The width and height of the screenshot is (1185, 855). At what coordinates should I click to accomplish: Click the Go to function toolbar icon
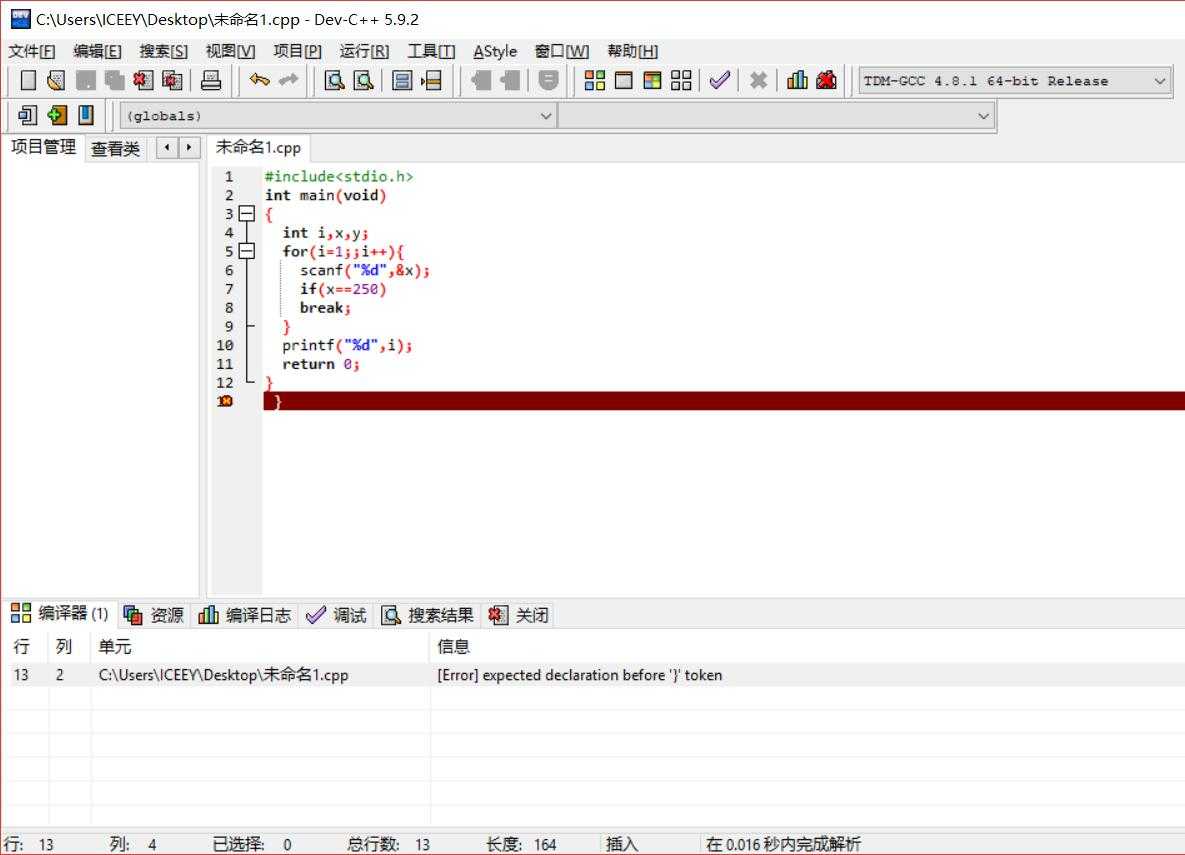pyautogui.click(x=402, y=80)
